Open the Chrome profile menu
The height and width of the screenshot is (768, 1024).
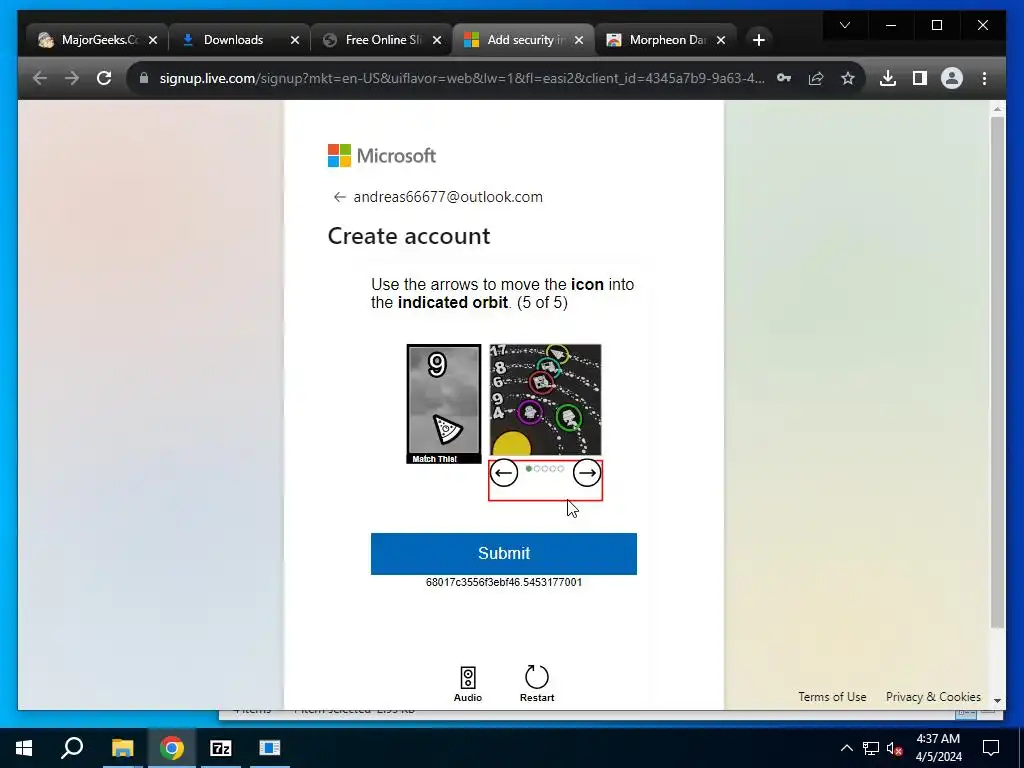coord(952,78)
